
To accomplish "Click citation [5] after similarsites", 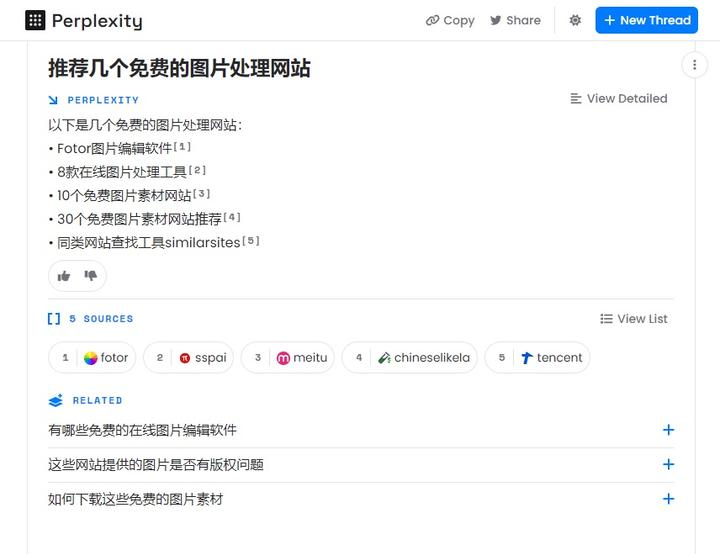I will [x=251, y=241].
